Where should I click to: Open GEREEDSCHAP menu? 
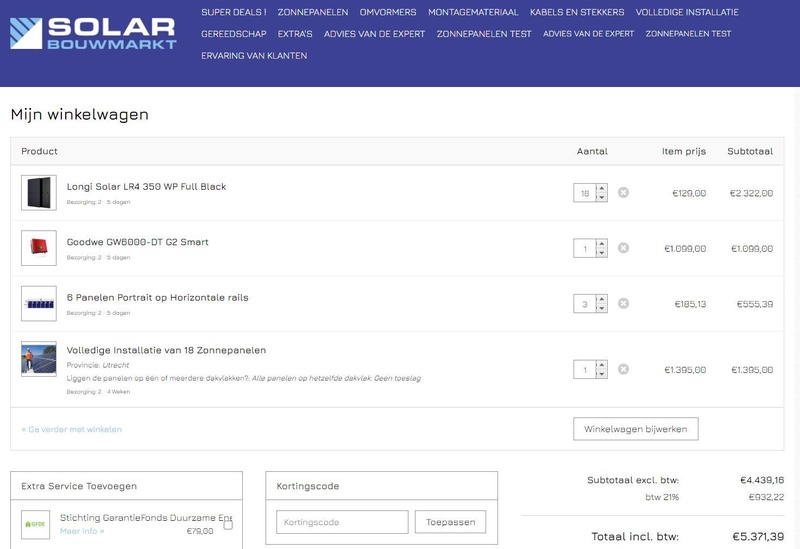click(x=234, y=34)
